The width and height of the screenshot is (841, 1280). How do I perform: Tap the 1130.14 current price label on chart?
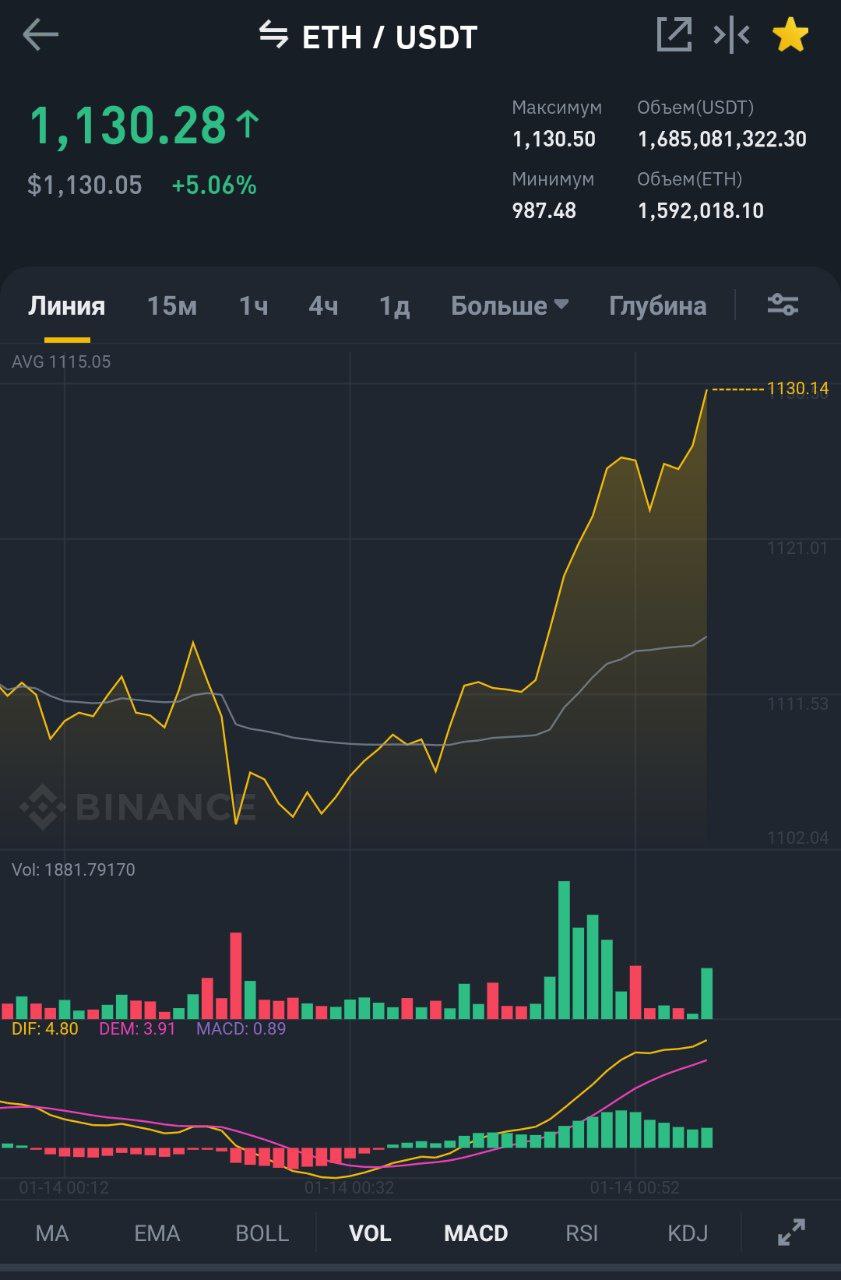tap(798, 388)
